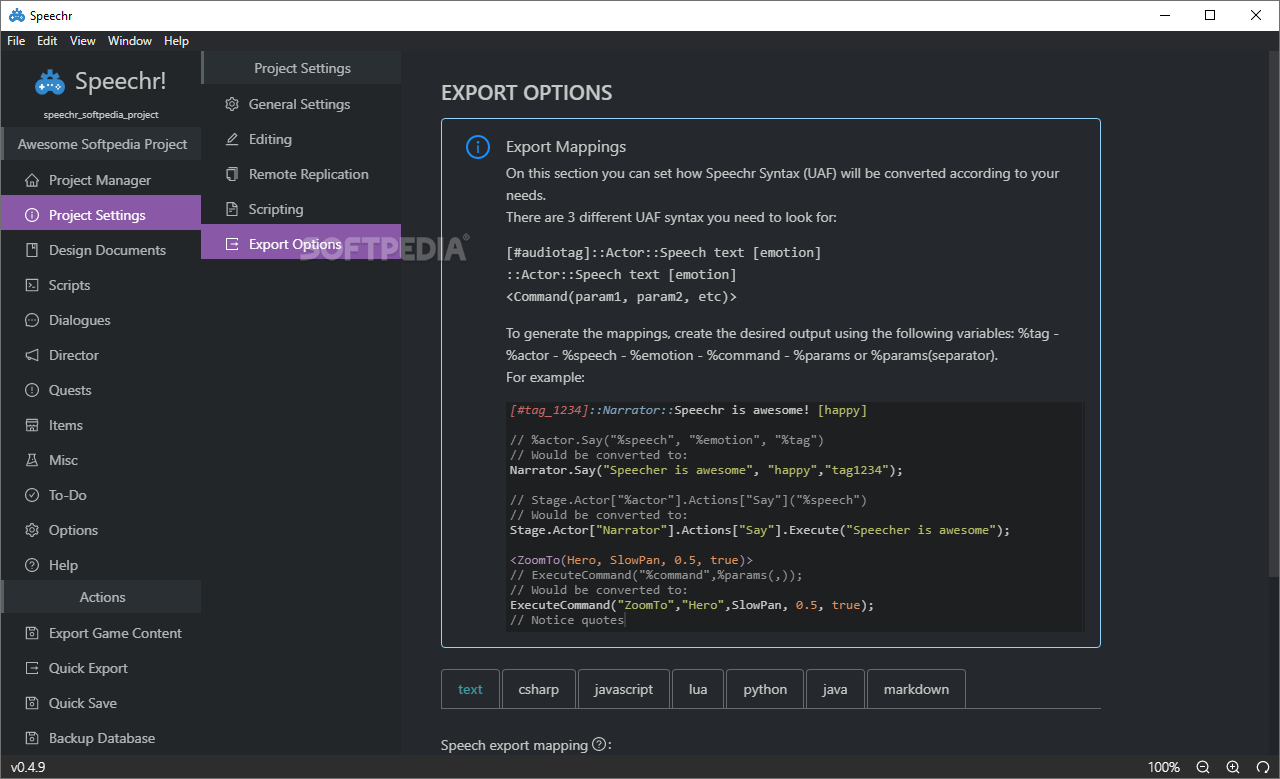Click the Project Settings info icon
Screen dimensions: 1280x779
[31, 215]
